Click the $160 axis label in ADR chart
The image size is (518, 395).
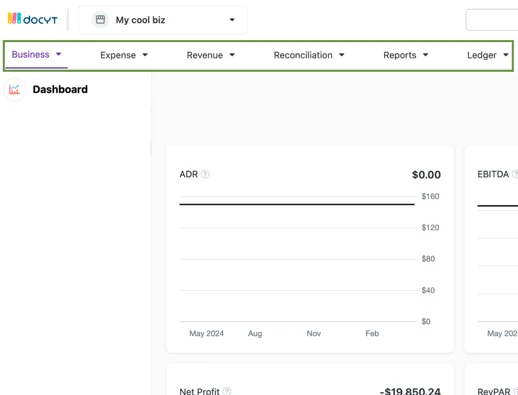pyautogui.click(x=430, y=196)
